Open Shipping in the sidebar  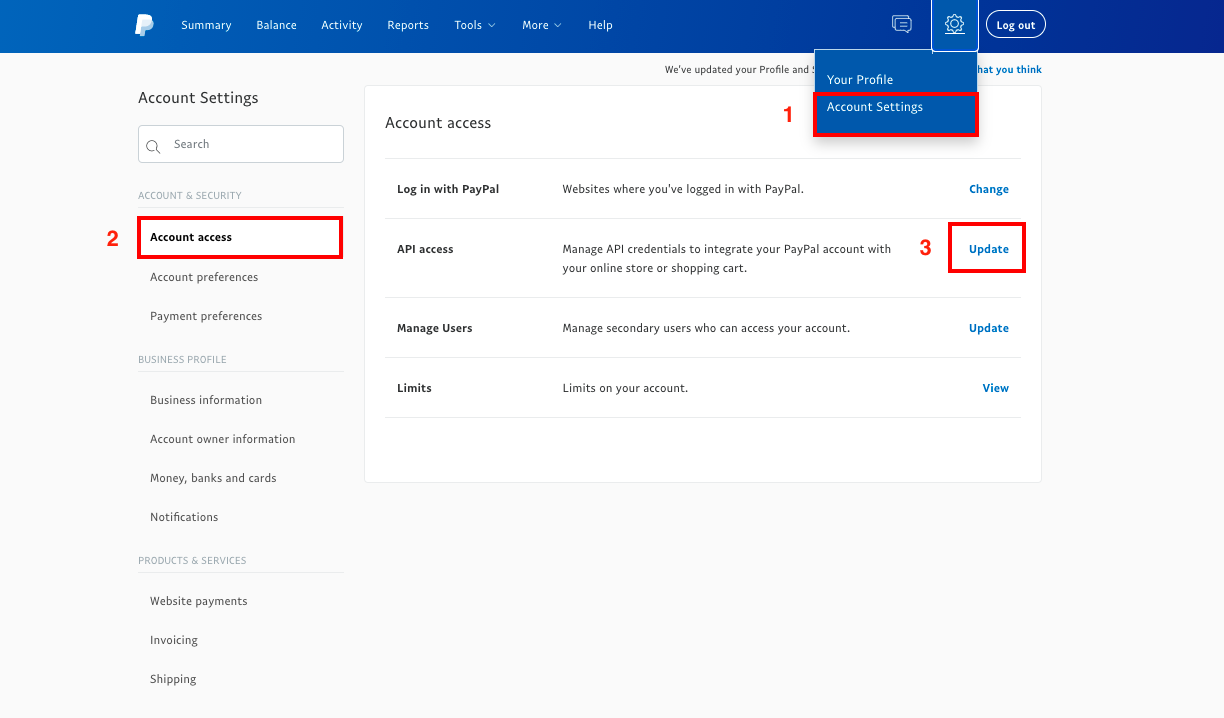pyautogui.click(x=173, y=679)
